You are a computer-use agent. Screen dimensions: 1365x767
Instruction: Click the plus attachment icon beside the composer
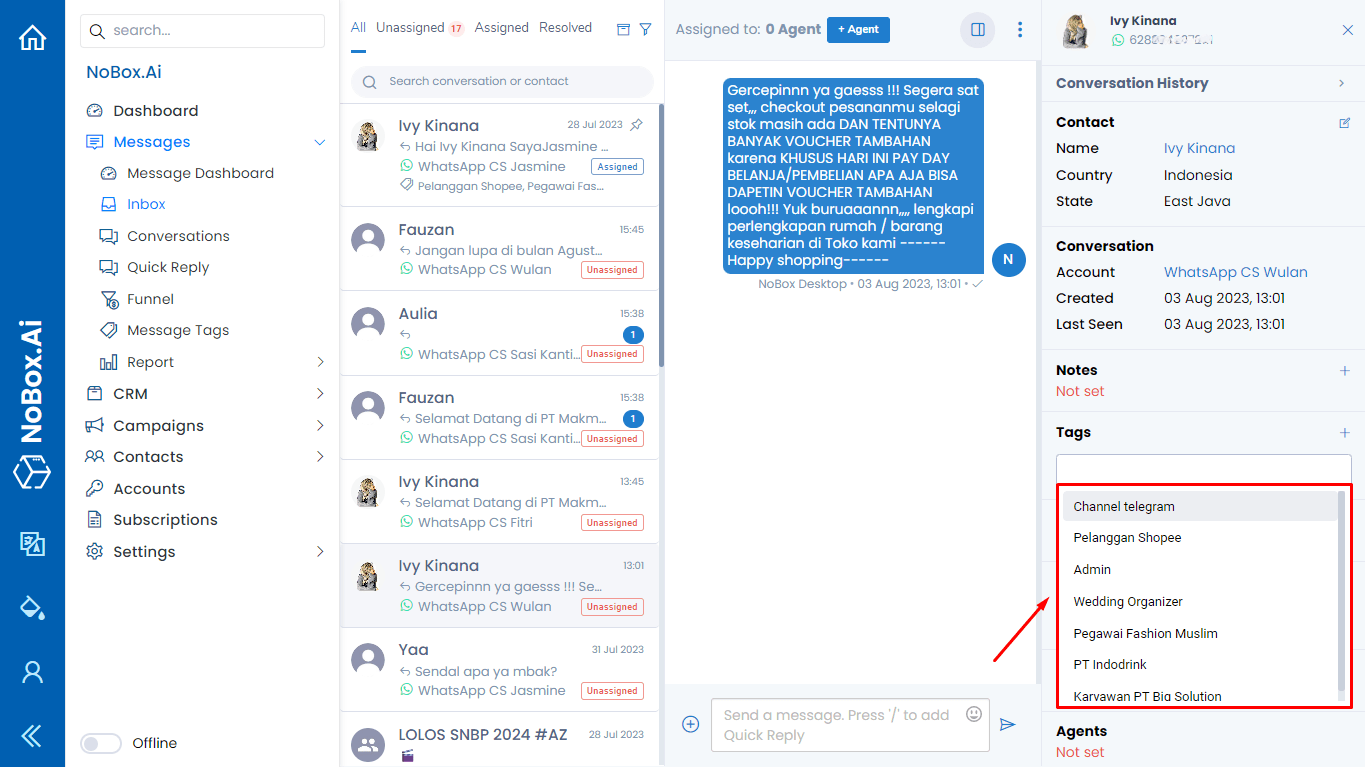click(x=690, y=724)
